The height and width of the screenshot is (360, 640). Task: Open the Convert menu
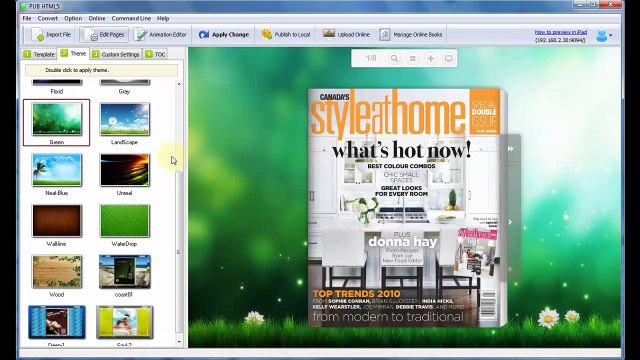48,18
